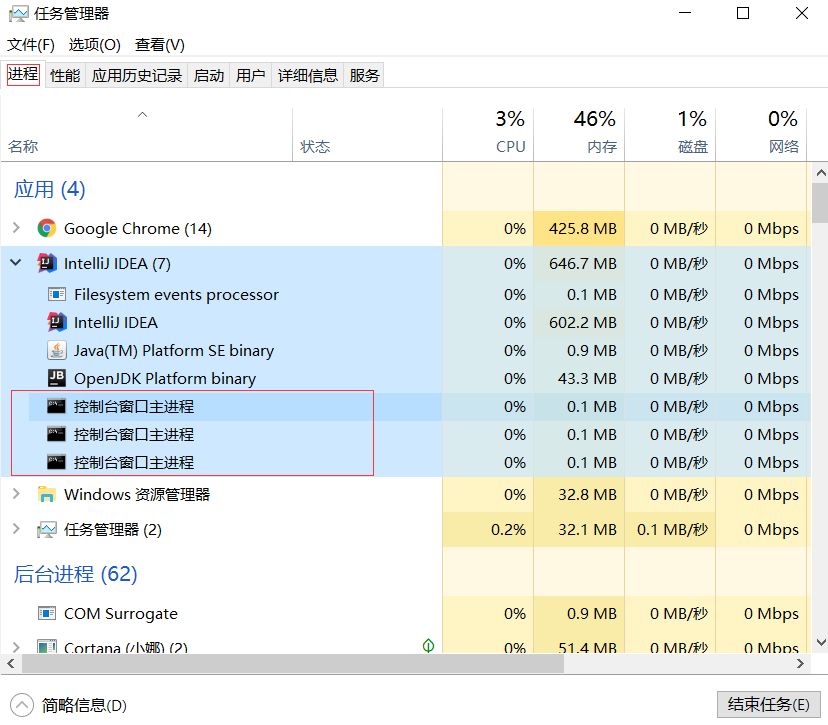Click the 0.1 MB/秒 disk value

tap(672, 530)
